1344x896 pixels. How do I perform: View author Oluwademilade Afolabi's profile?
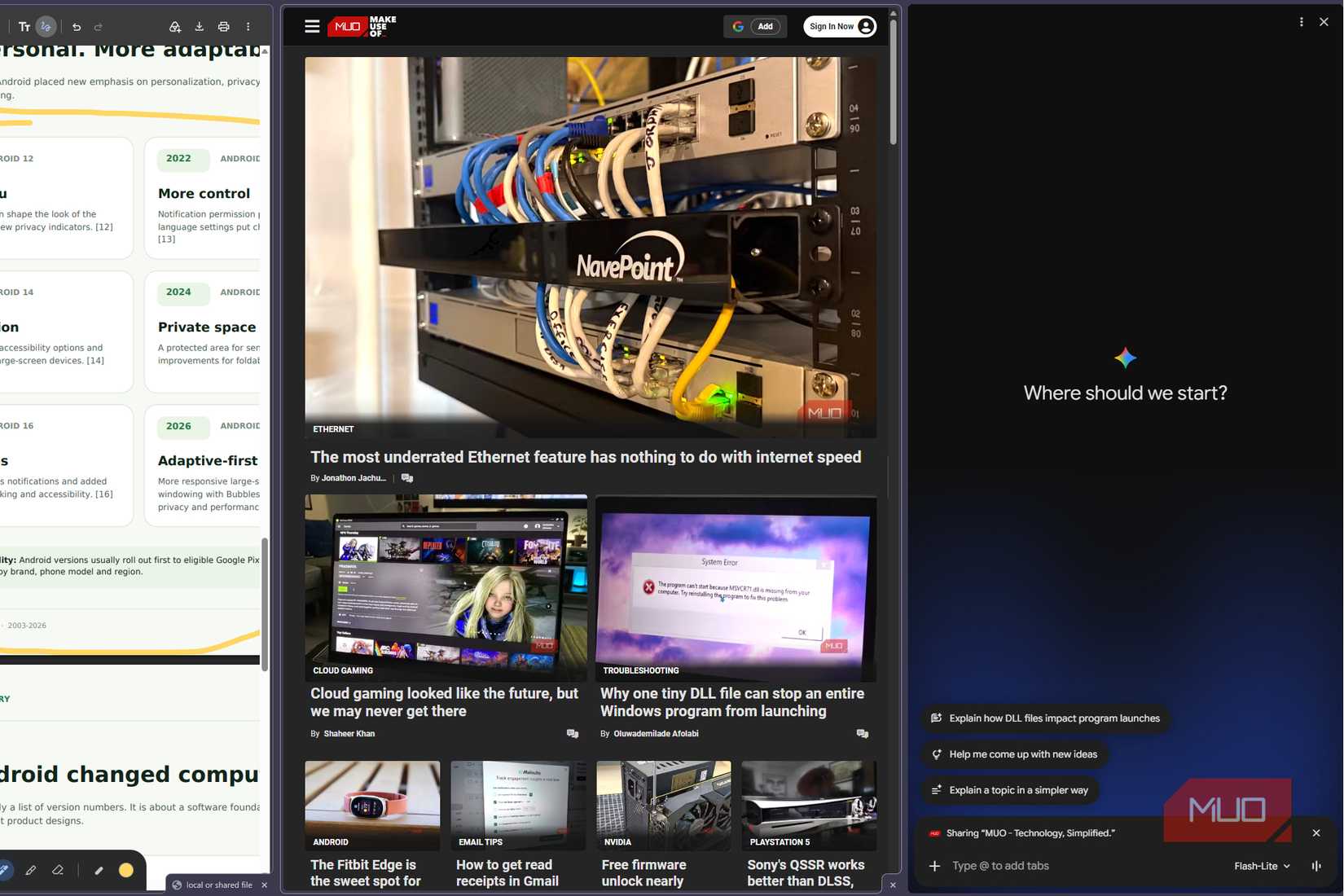(x=656, y=734)
